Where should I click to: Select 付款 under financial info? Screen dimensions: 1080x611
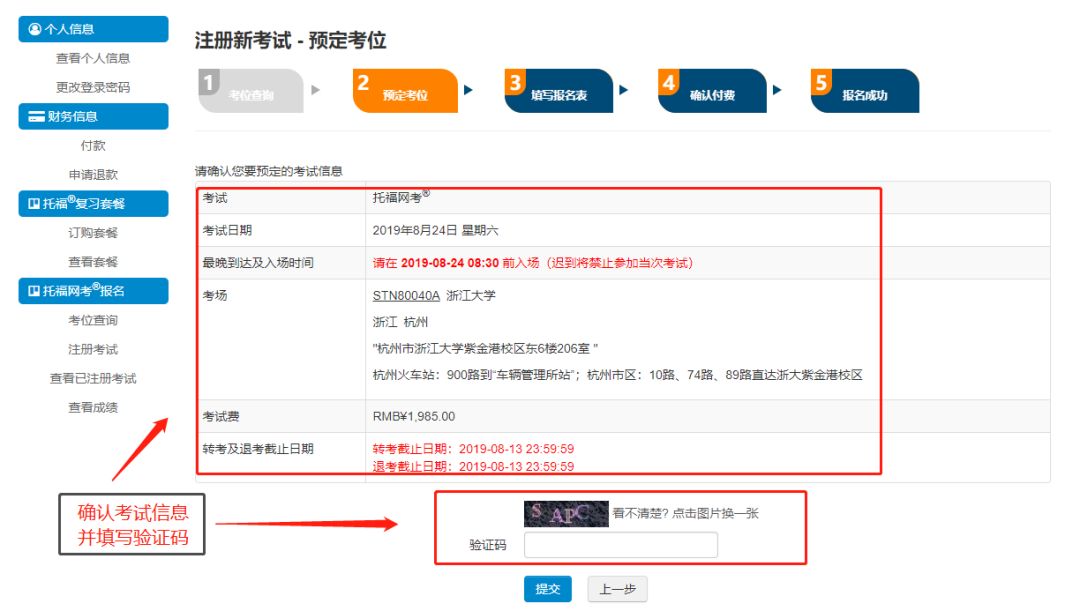click(93, 146)
